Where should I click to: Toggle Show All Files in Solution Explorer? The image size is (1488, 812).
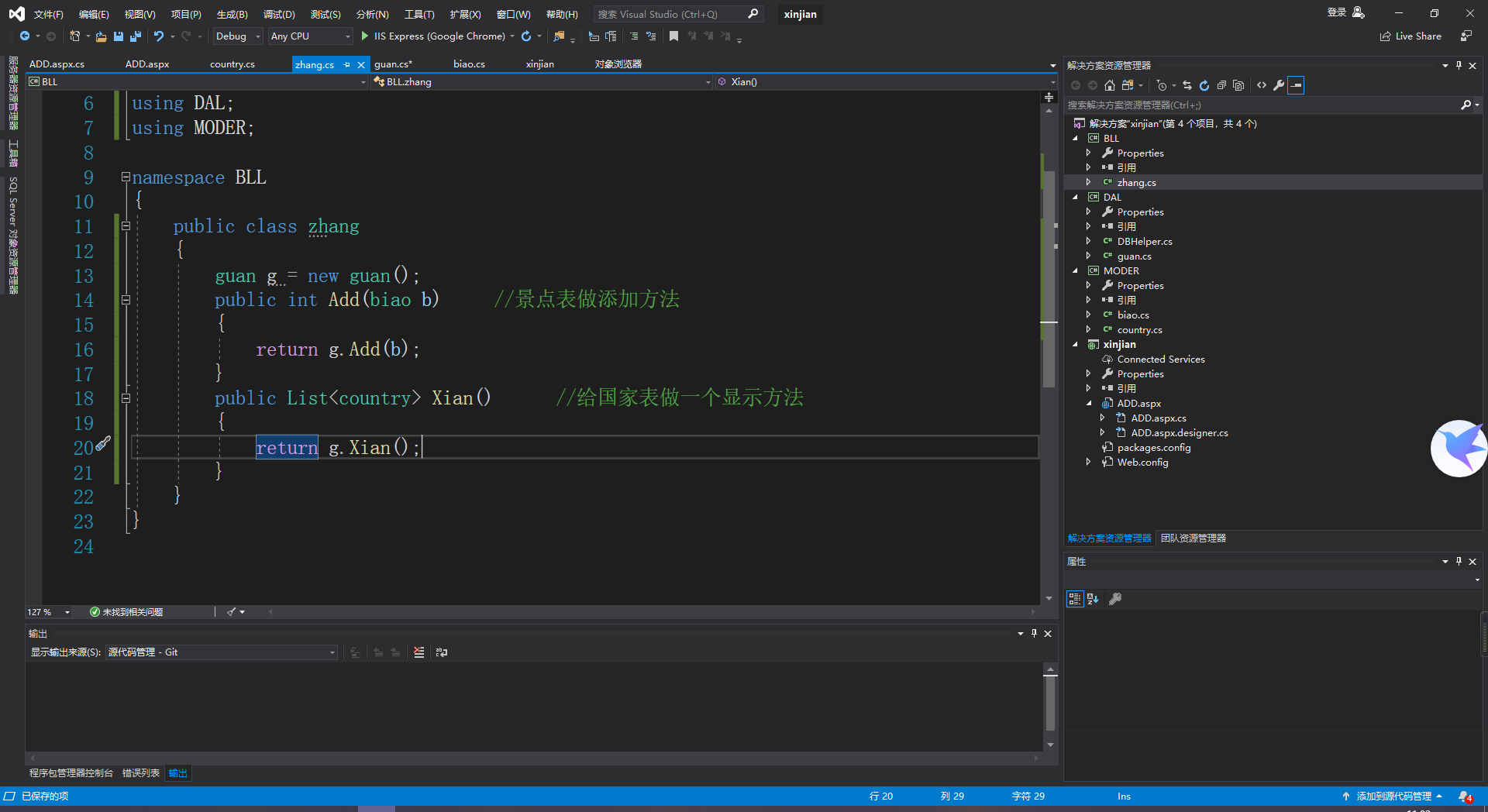point(1238,85)
